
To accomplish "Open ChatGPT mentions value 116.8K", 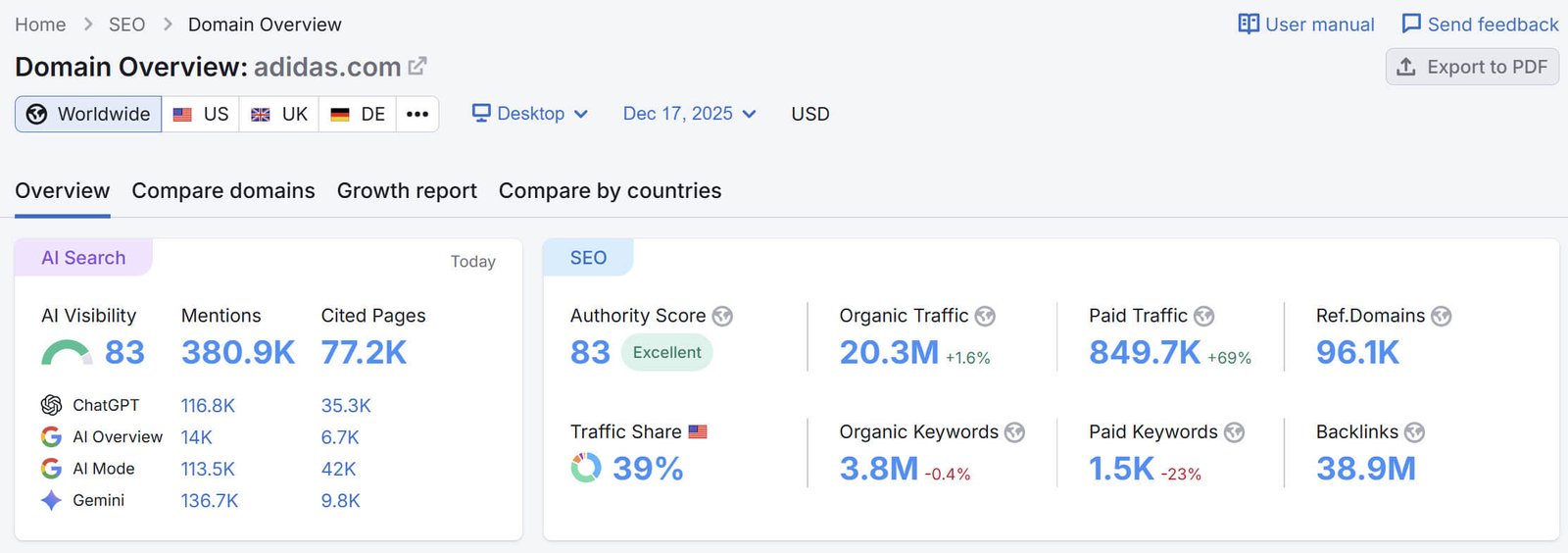I will click(x=208, y=406).
